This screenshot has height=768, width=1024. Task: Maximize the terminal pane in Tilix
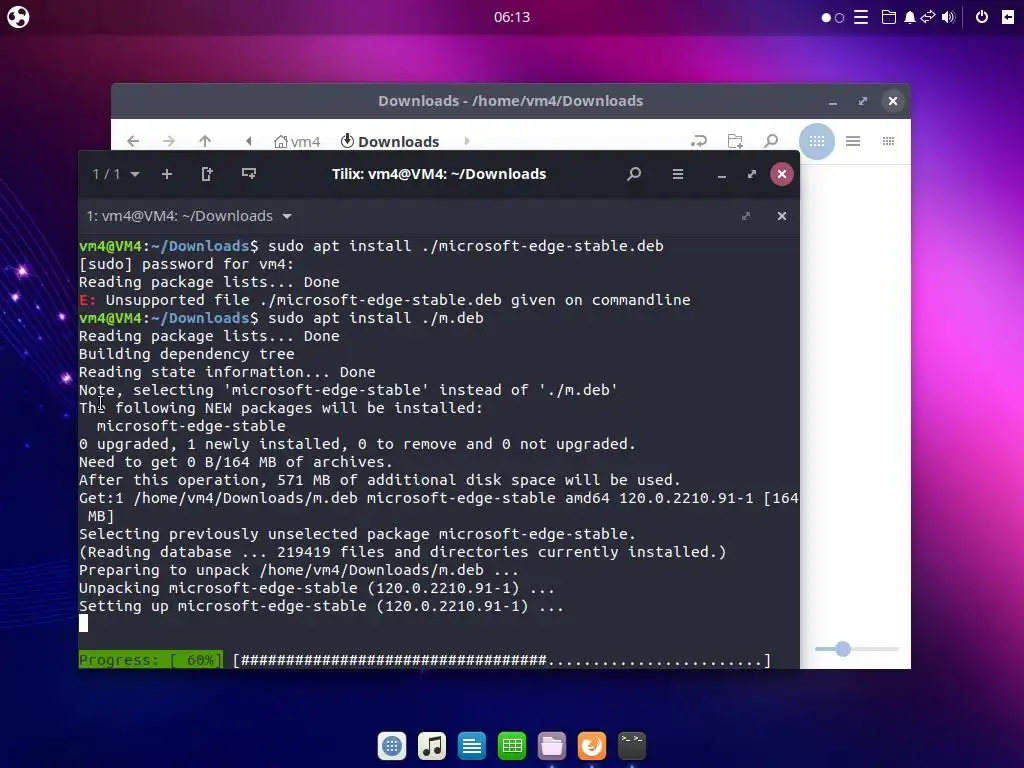pos(746,216)
